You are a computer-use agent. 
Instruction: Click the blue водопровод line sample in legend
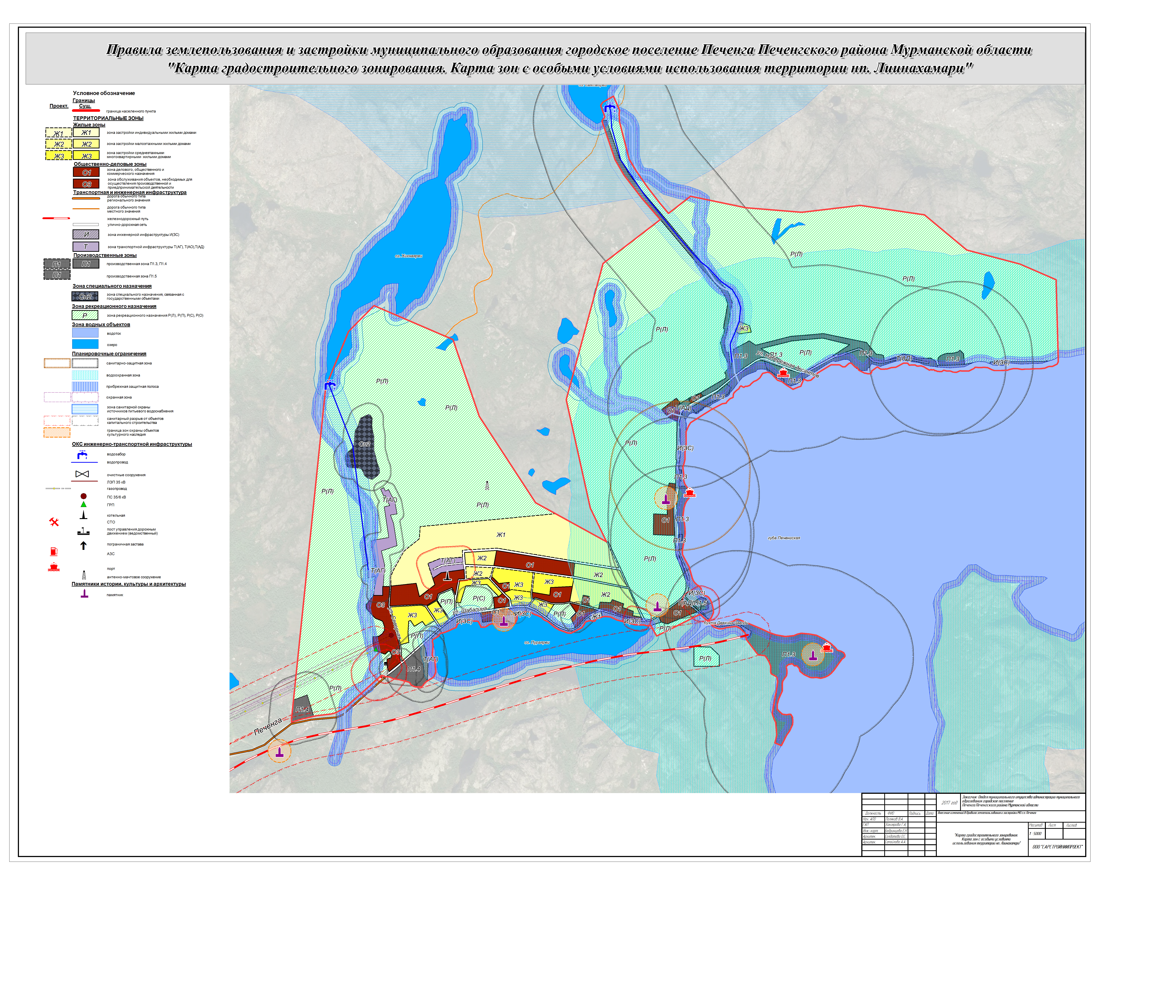coord(85,463)
